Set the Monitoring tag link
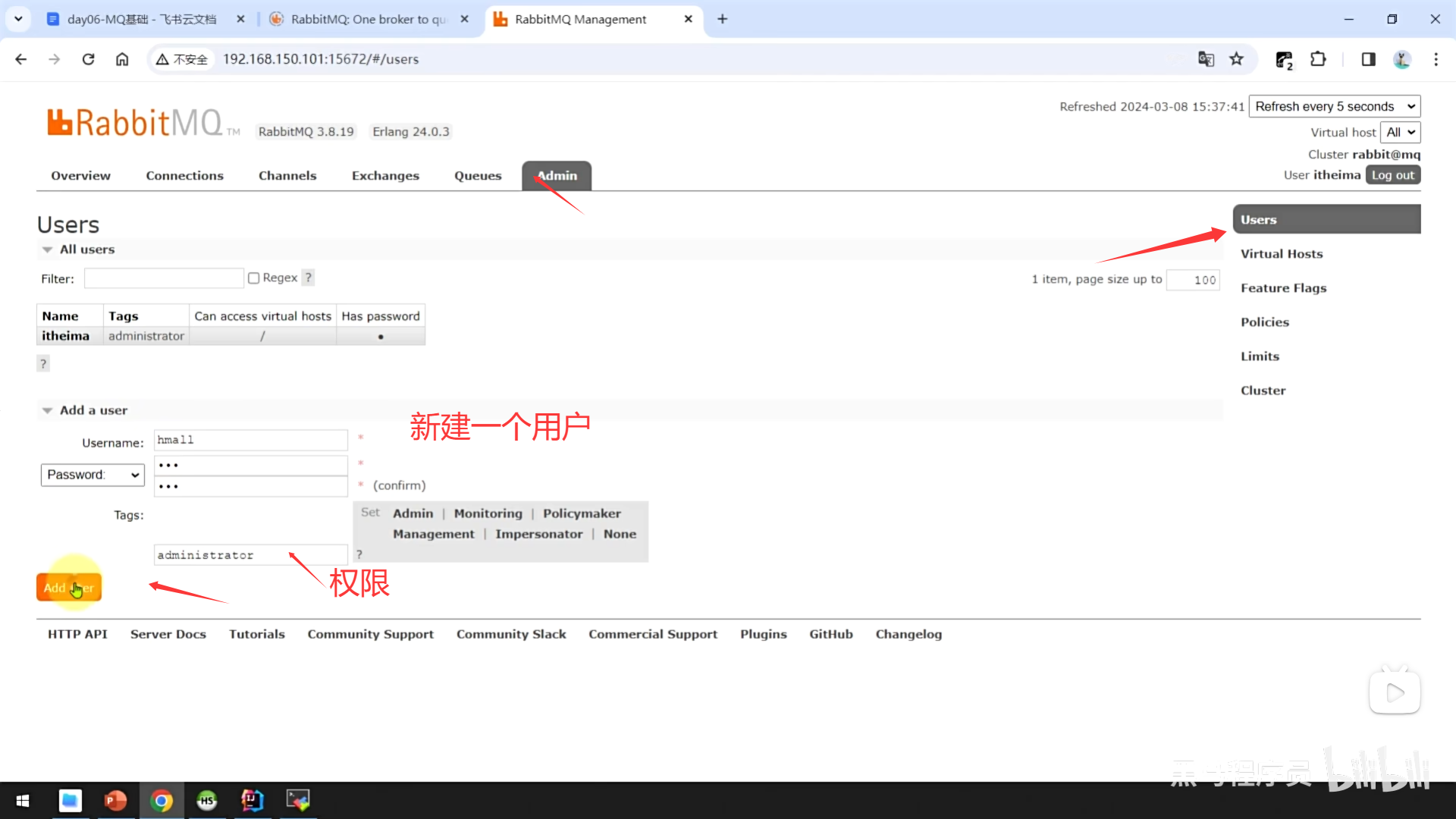Image resolution: width=1456 pixels, height=819 pixels. tap(488, 513)
